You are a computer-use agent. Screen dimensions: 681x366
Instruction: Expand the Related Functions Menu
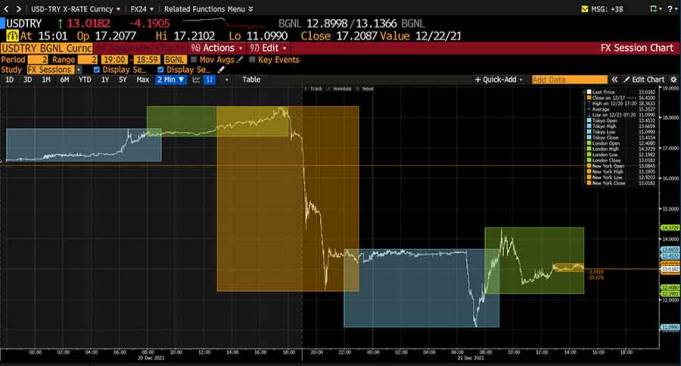(208, 9)
